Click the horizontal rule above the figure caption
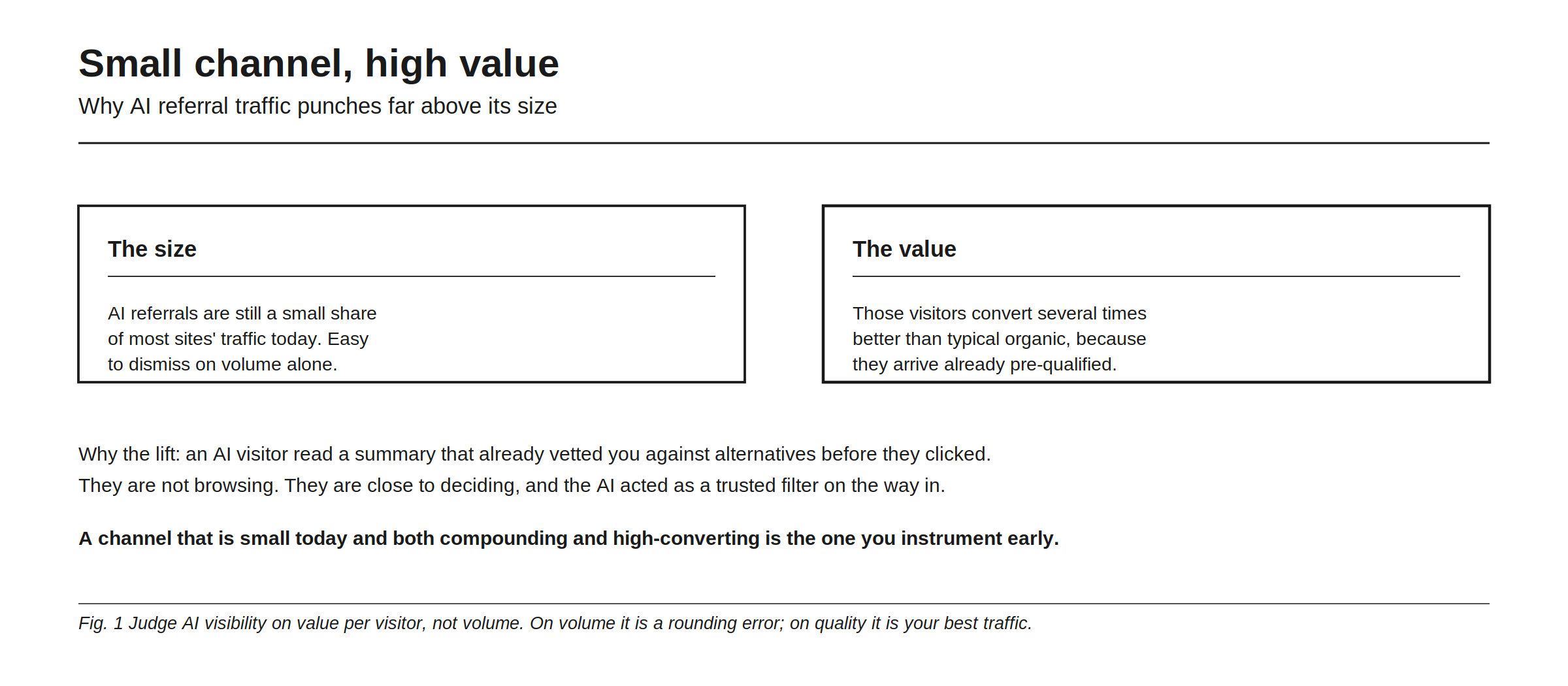 tap(784, 604)
